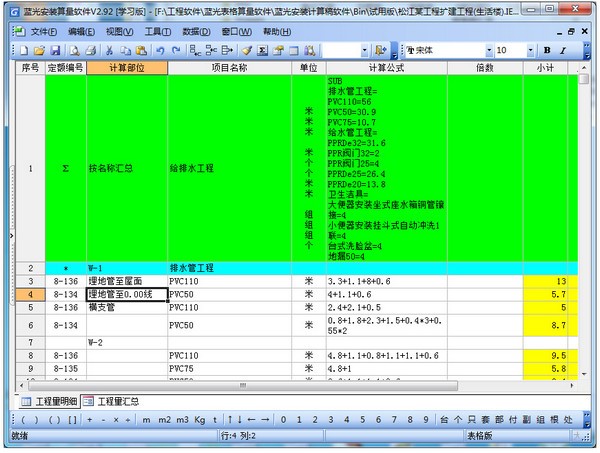
Task: Click the brush format icon
Action: tap(247, 50)
